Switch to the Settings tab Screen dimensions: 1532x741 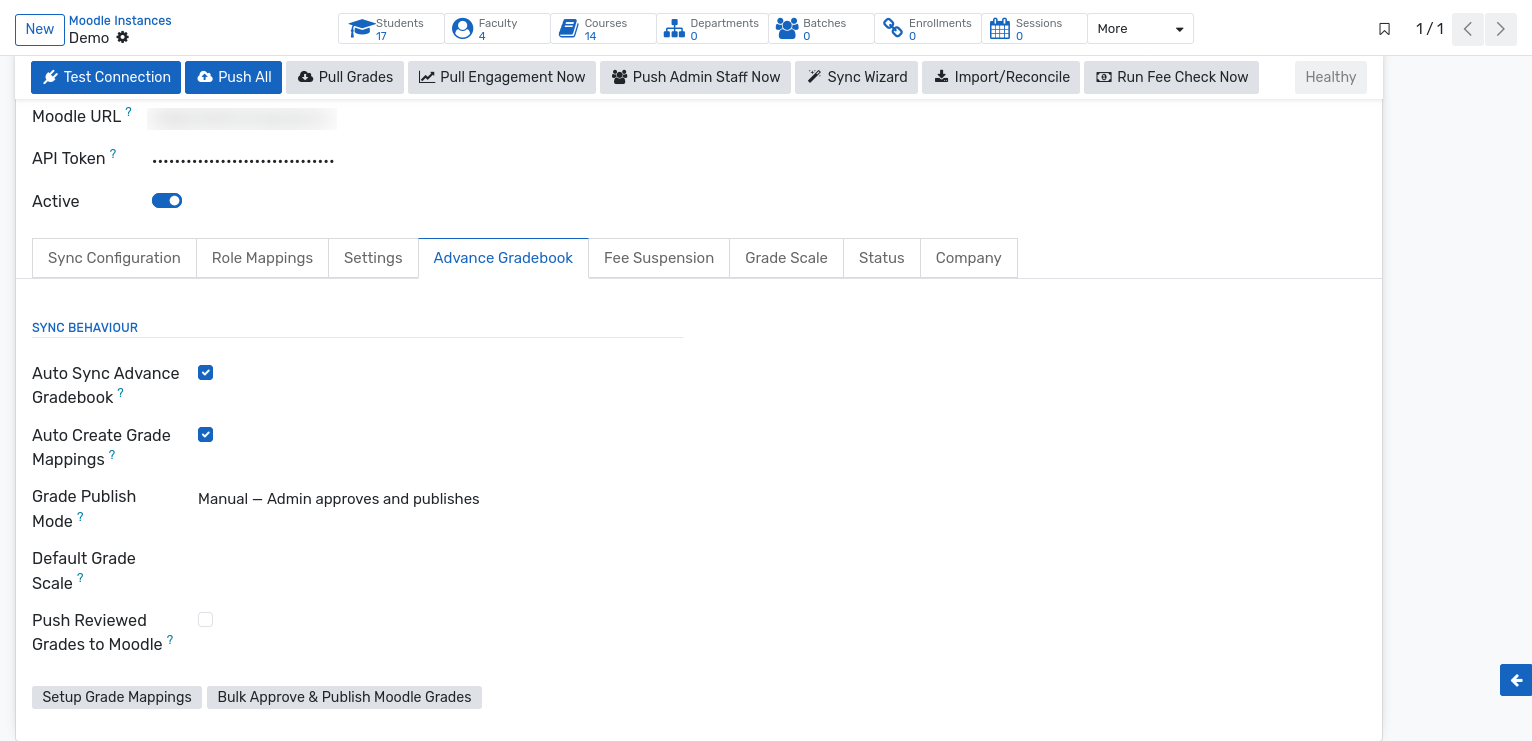click(x=373, y=258)
